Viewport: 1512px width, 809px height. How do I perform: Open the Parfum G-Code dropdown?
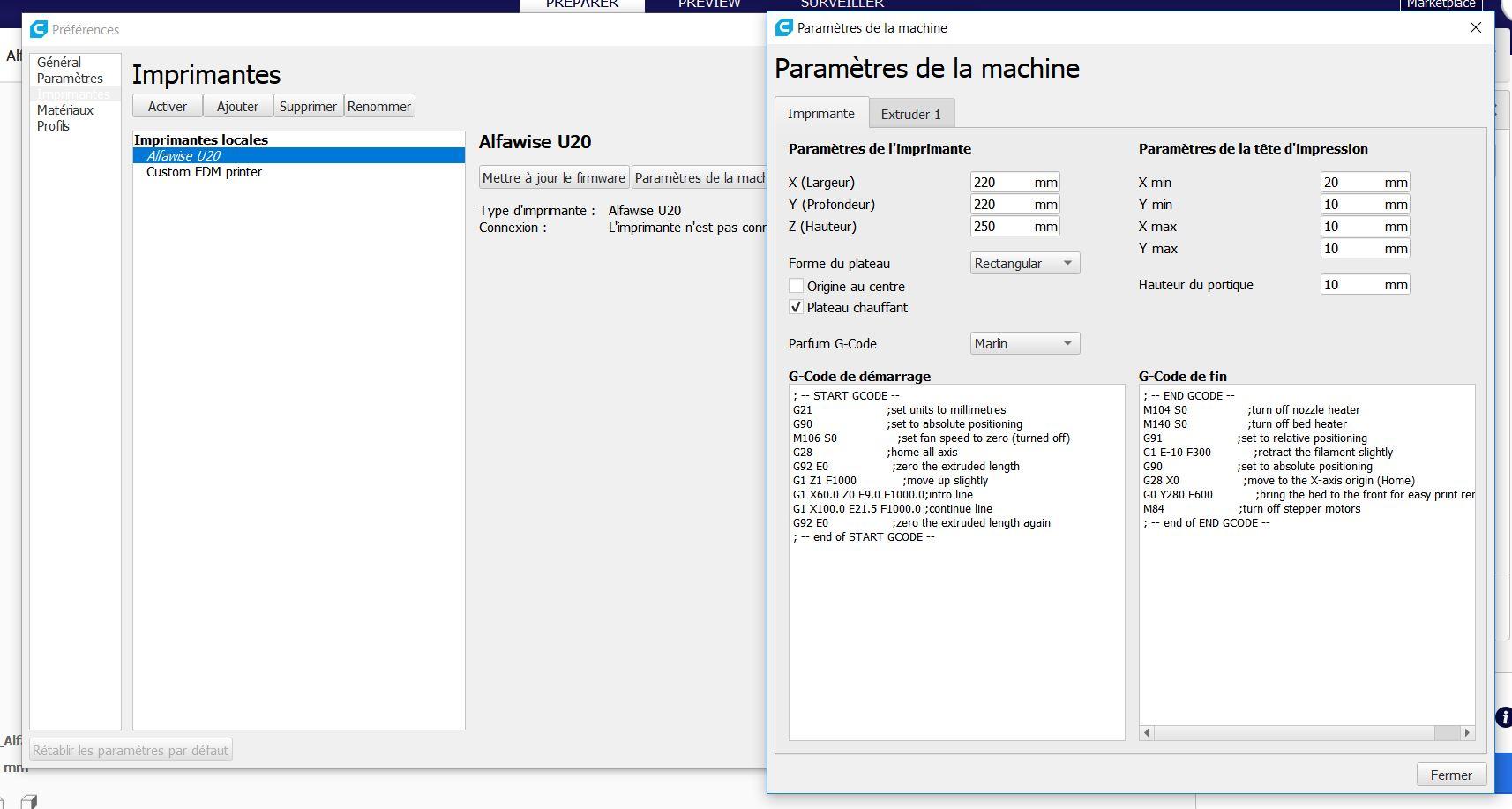click(x=1025, y=343)
